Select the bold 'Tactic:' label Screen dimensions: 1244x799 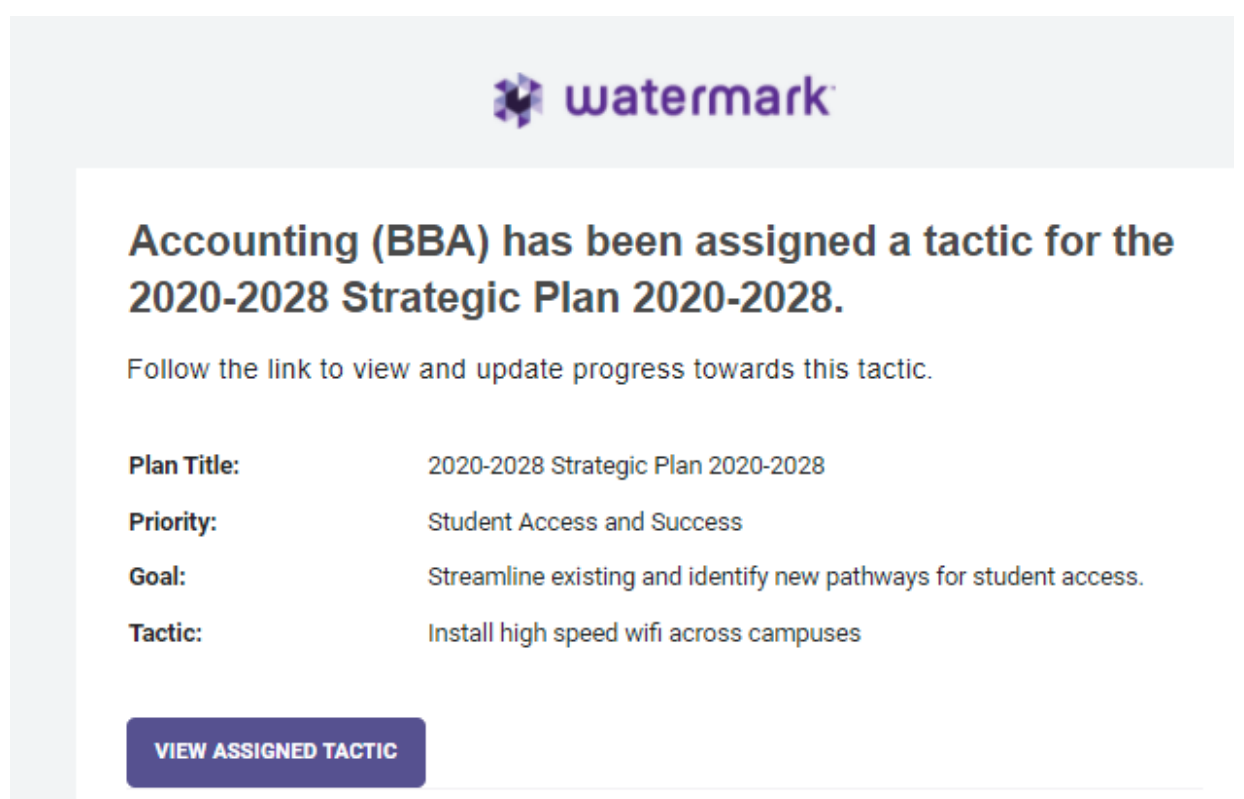coord(165,634)
